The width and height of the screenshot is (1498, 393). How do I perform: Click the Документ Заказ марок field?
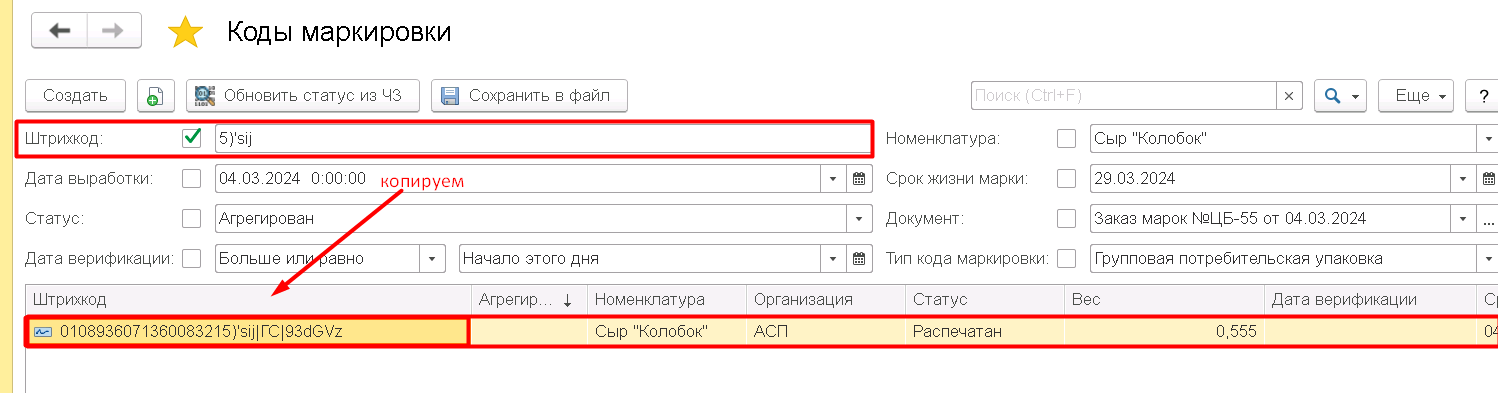pos(1270,218)
